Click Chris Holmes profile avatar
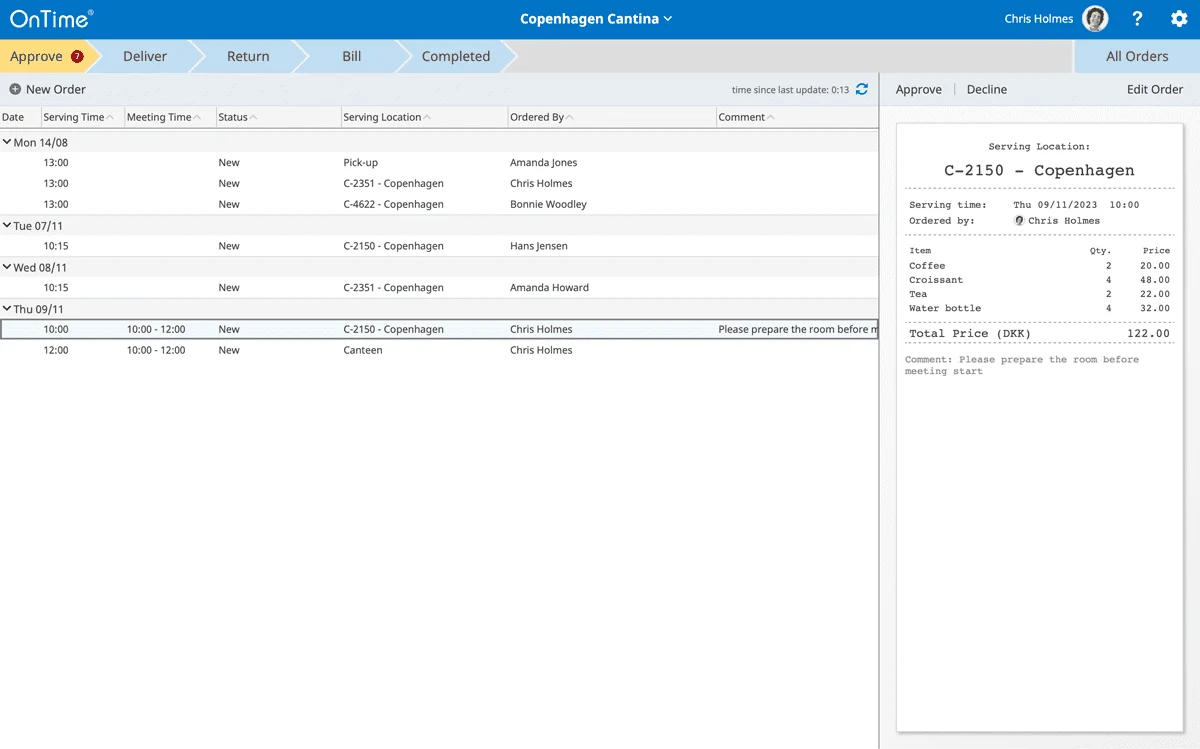Viewport: 1200px width, 749px height. (x=1095, y=19)
